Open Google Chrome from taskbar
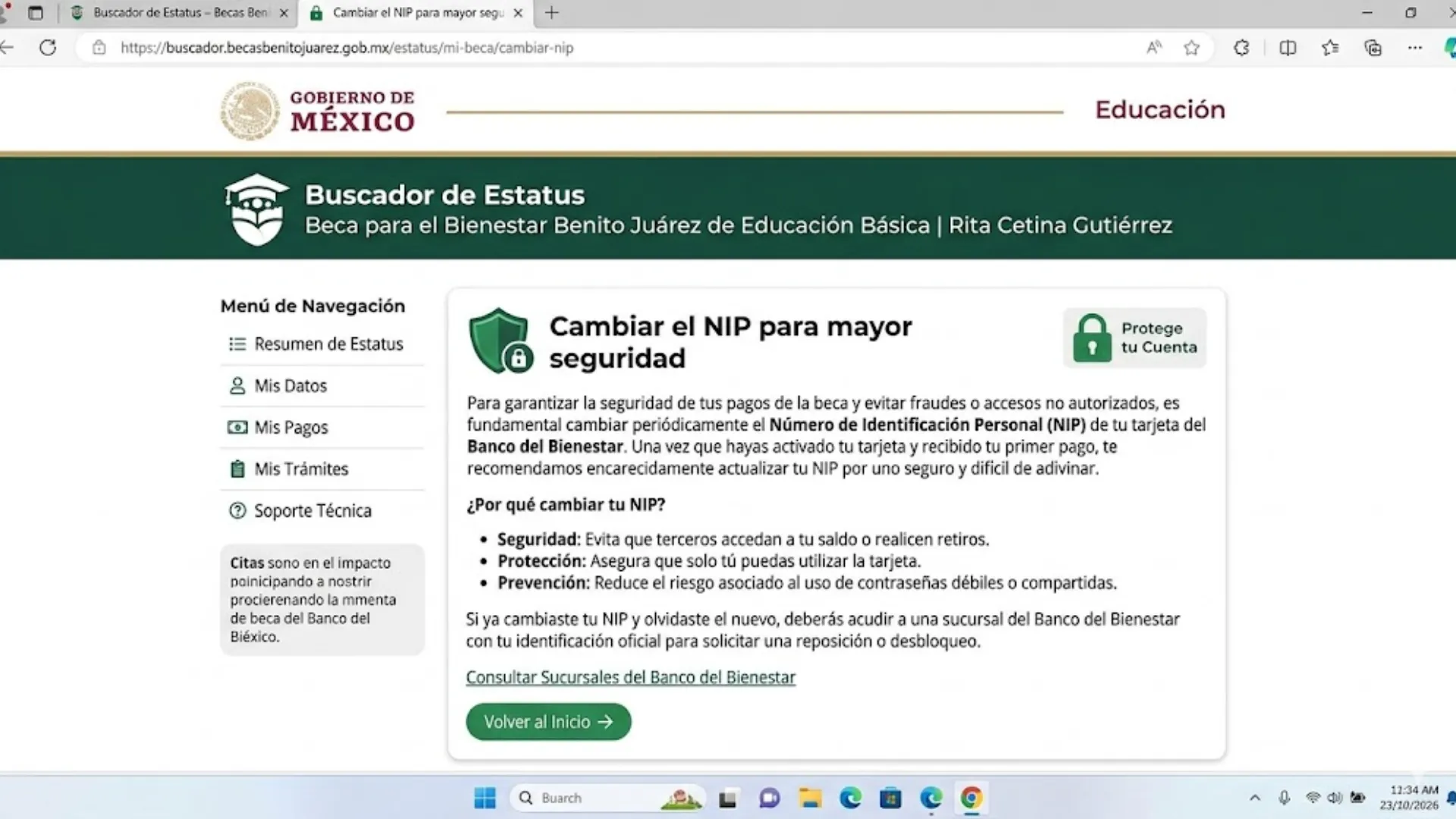The height and width of the screenshot is (819, 1456). tap(971, 798)
